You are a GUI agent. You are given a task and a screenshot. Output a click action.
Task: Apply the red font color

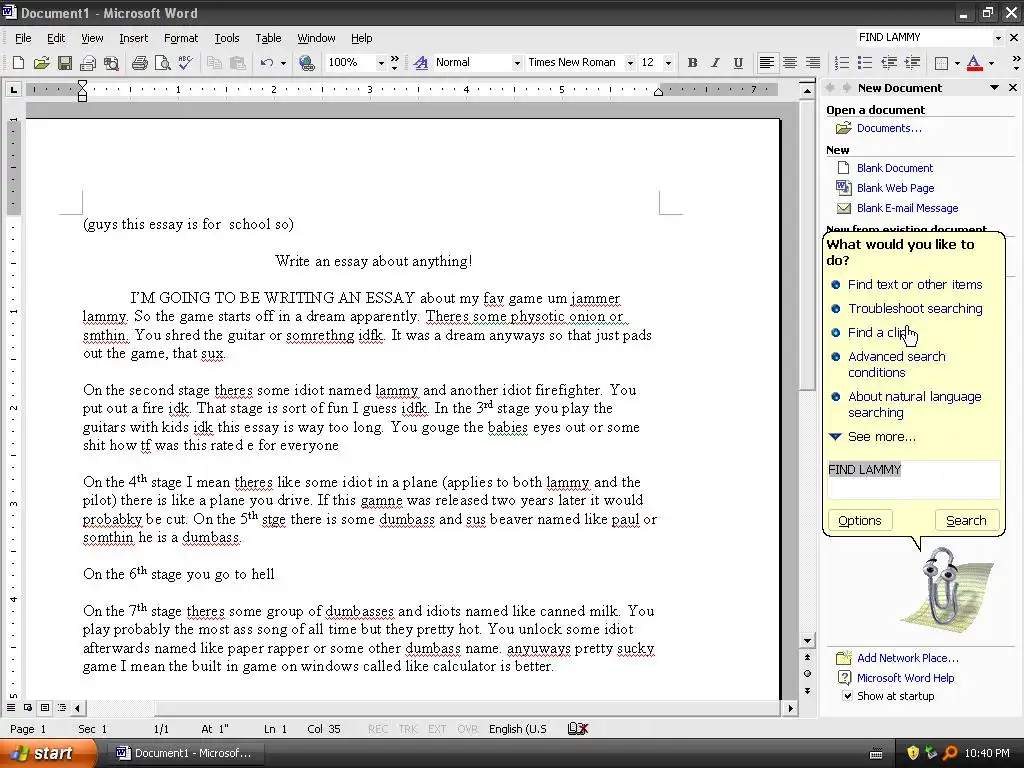974,63
